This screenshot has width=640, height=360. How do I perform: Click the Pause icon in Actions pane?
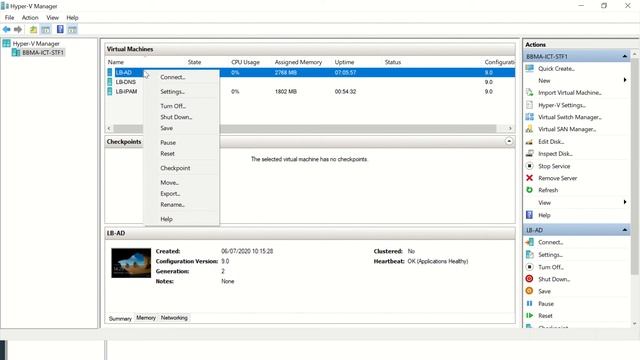529,303
